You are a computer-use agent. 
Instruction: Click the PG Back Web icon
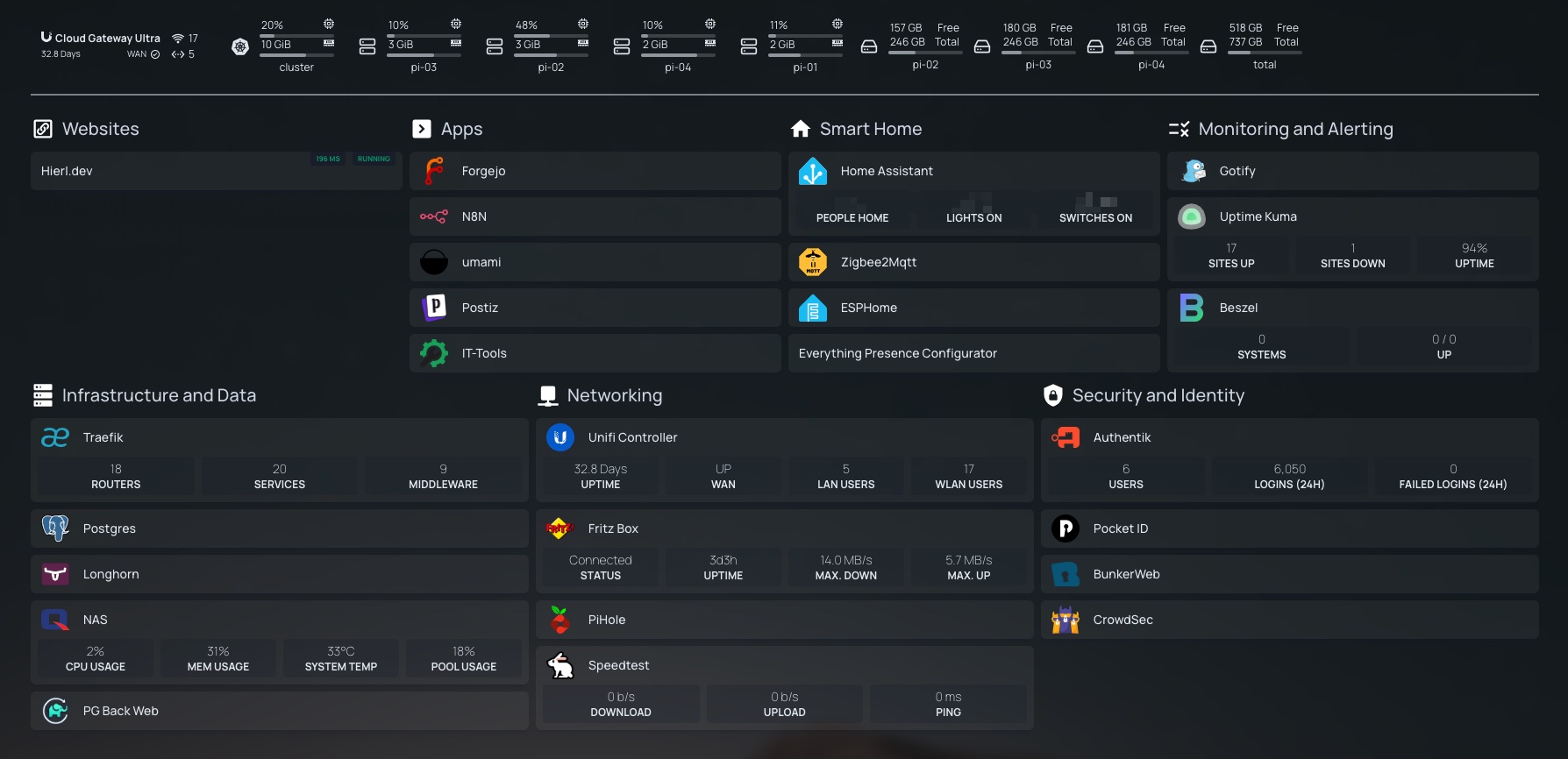55,711
